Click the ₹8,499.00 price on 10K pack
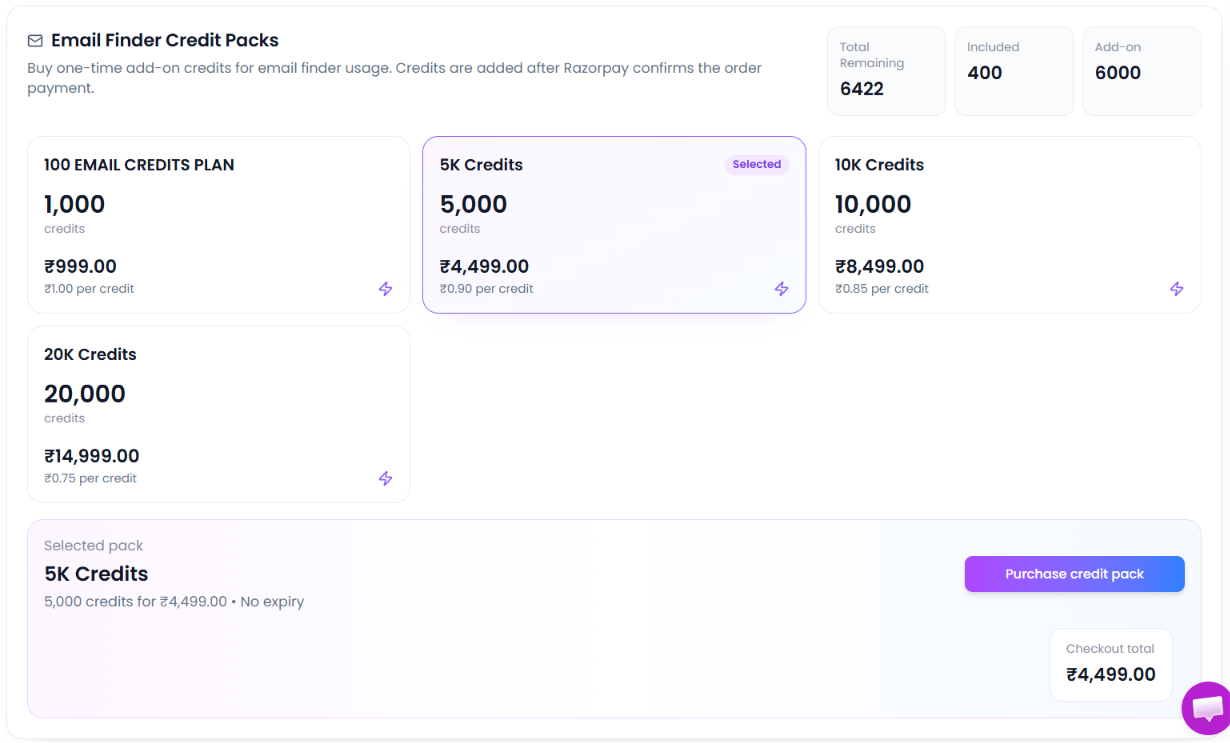The image size is (1230, 743). (879, 267)
